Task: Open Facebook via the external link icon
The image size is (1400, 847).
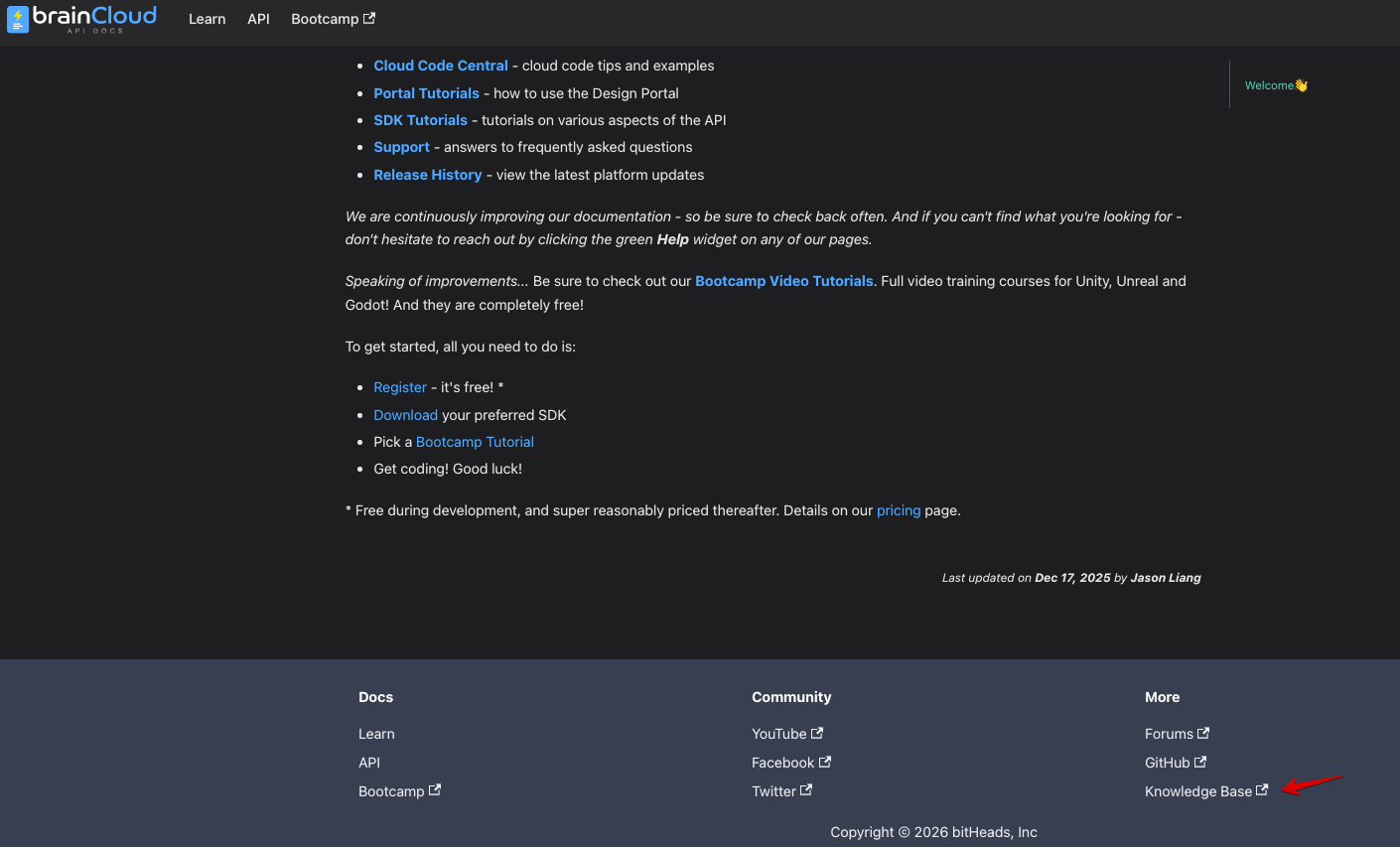Action: click(790, 762)
